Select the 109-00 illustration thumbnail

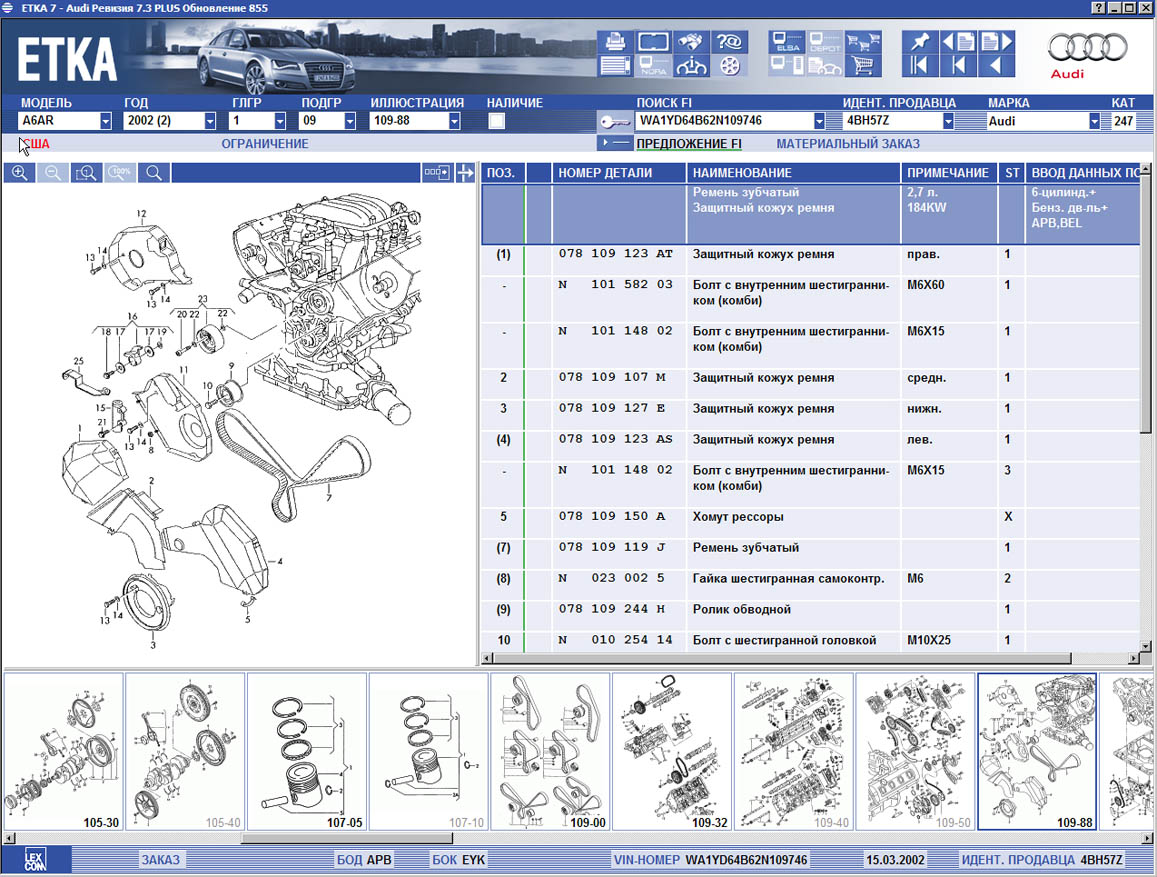coord(550,751)
